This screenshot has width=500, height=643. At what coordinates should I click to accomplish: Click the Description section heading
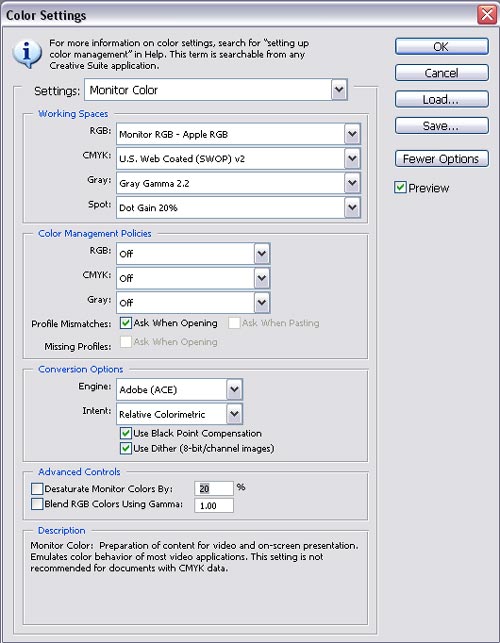[x=62, y=531]
